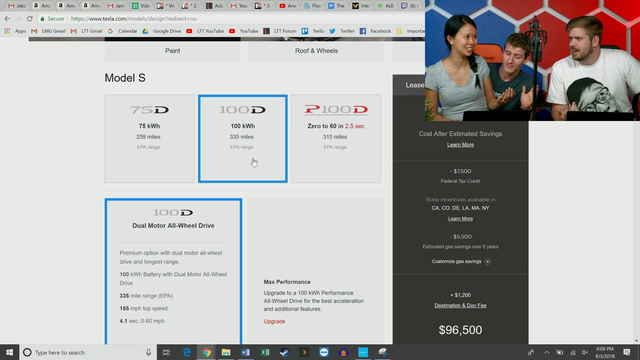Open TeamViewer from the taskbar
This screenshot has height=360, width=640.
324,352
